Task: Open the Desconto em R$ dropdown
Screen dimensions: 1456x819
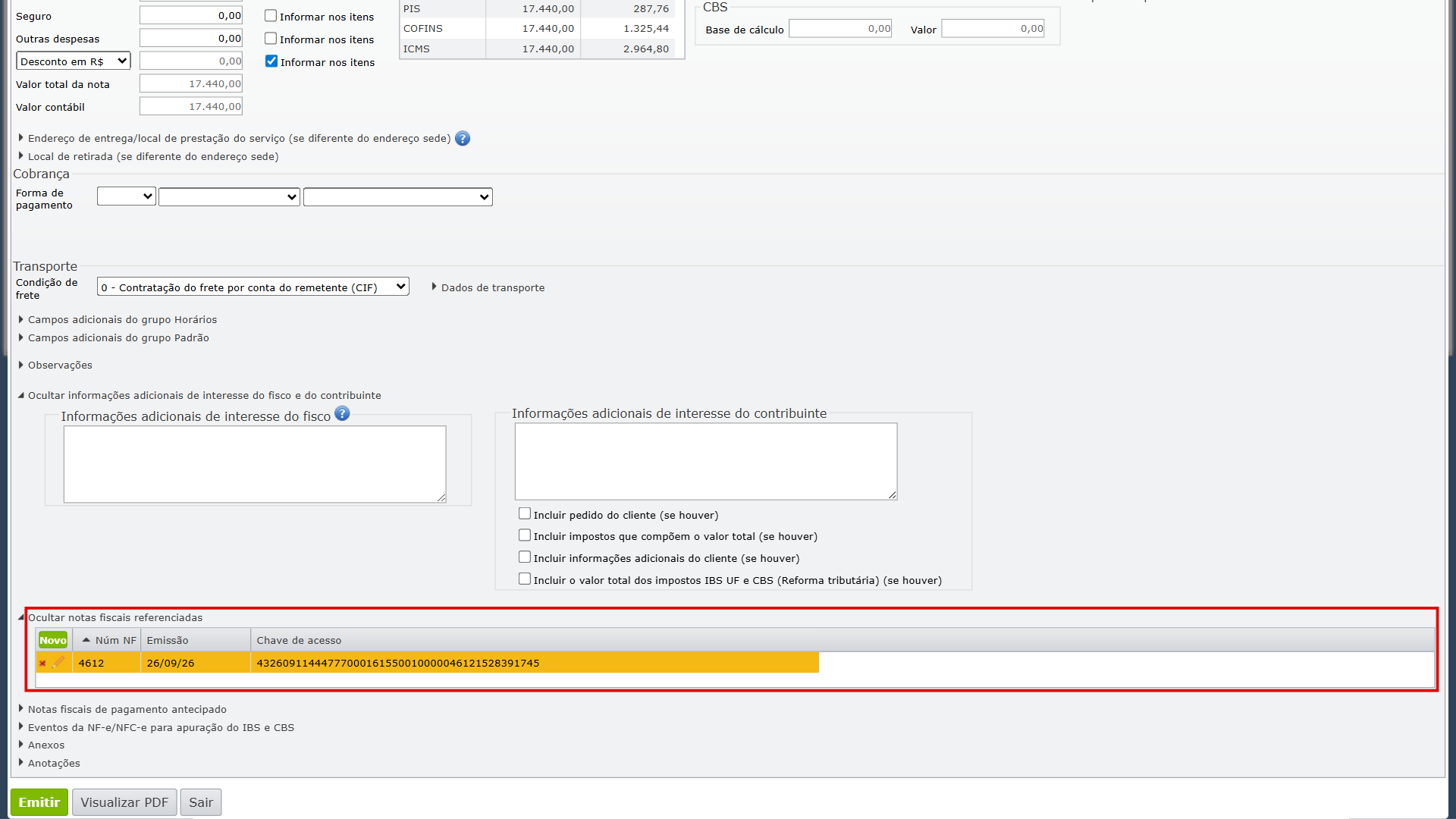Action: click(x=74, y=61)
